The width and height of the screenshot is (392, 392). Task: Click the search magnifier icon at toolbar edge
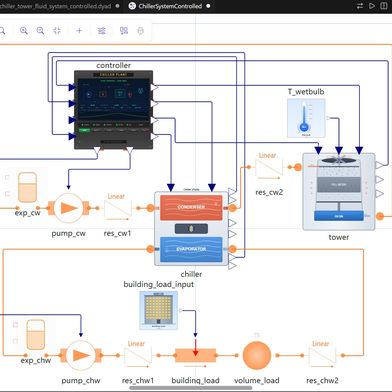point(2,31)
